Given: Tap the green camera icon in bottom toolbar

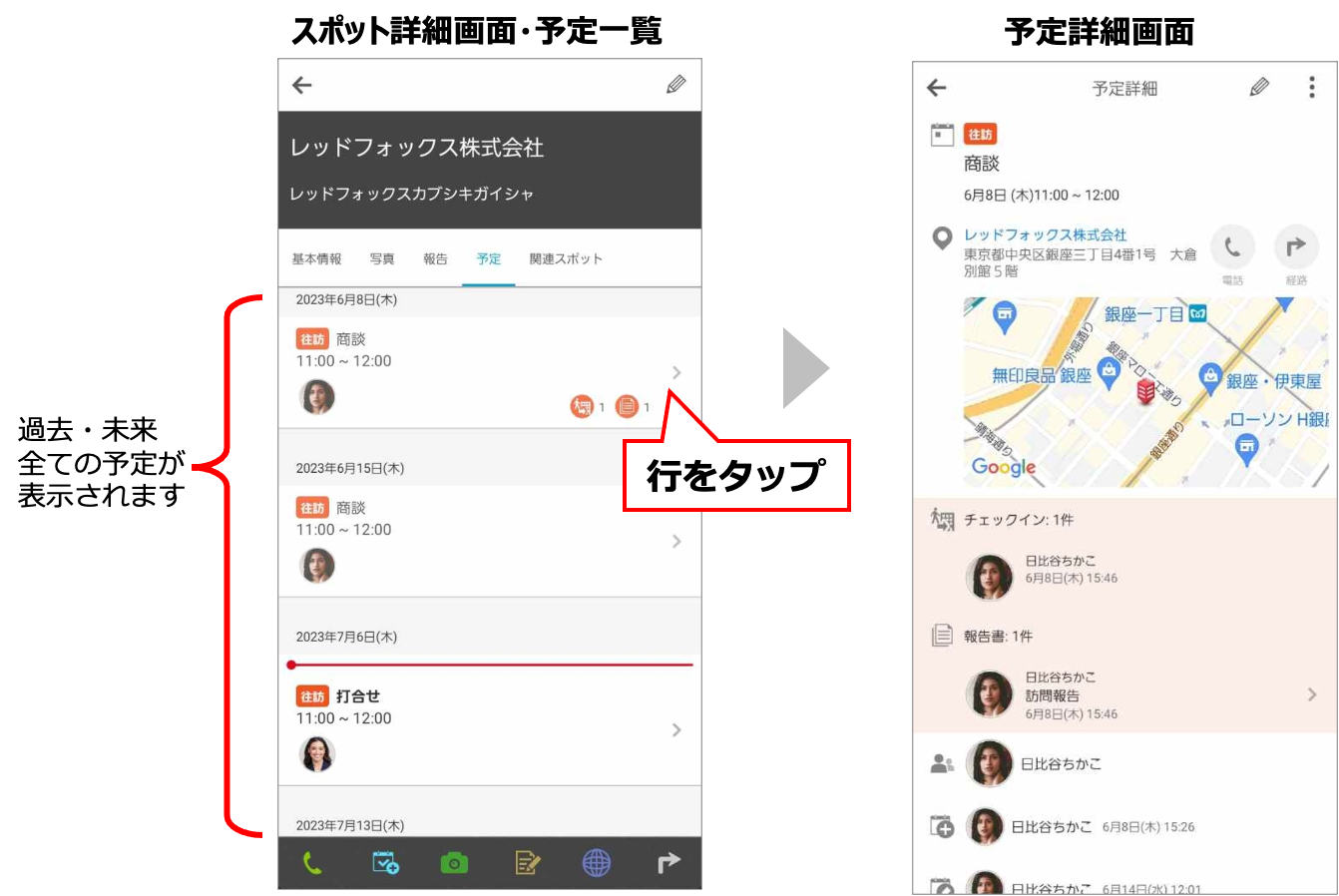Looking at the screenshot, I should 454,863.
